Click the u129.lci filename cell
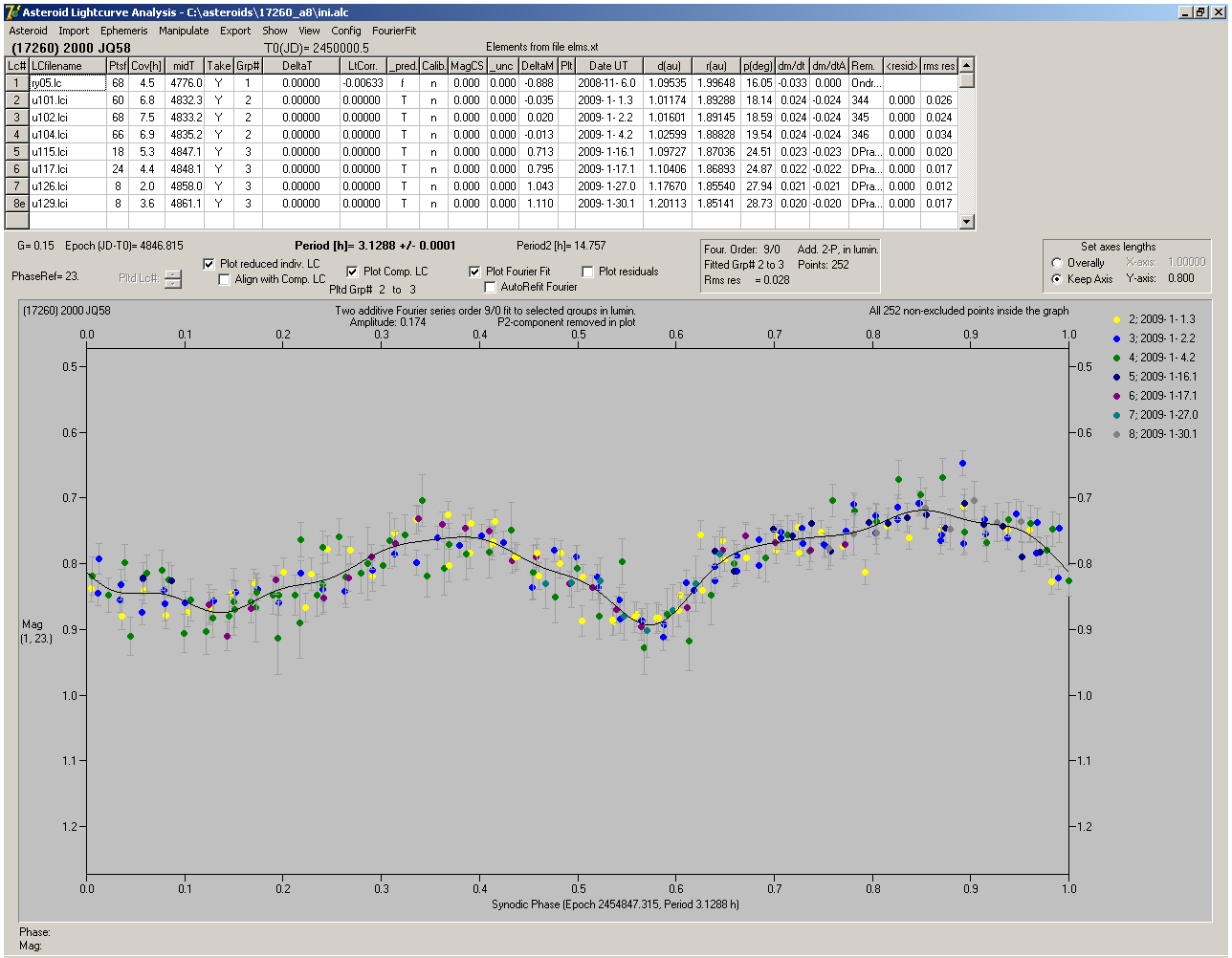This screenshot has width=1232, height=958. [67, 204]
